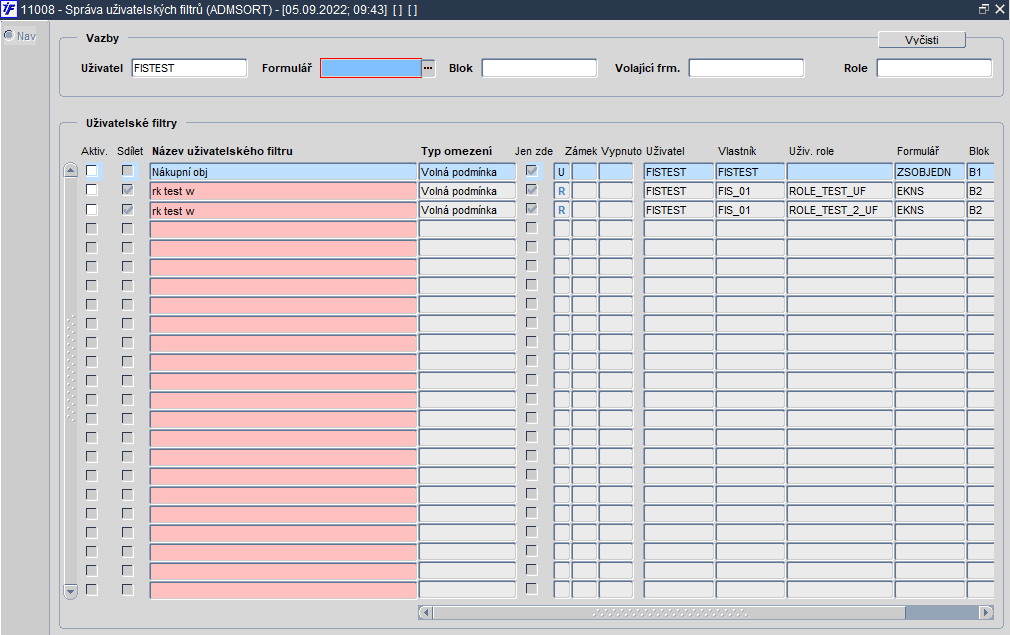Click the application logo in title bar
This screenshot has width=1010, height=635.
point(9,9)
